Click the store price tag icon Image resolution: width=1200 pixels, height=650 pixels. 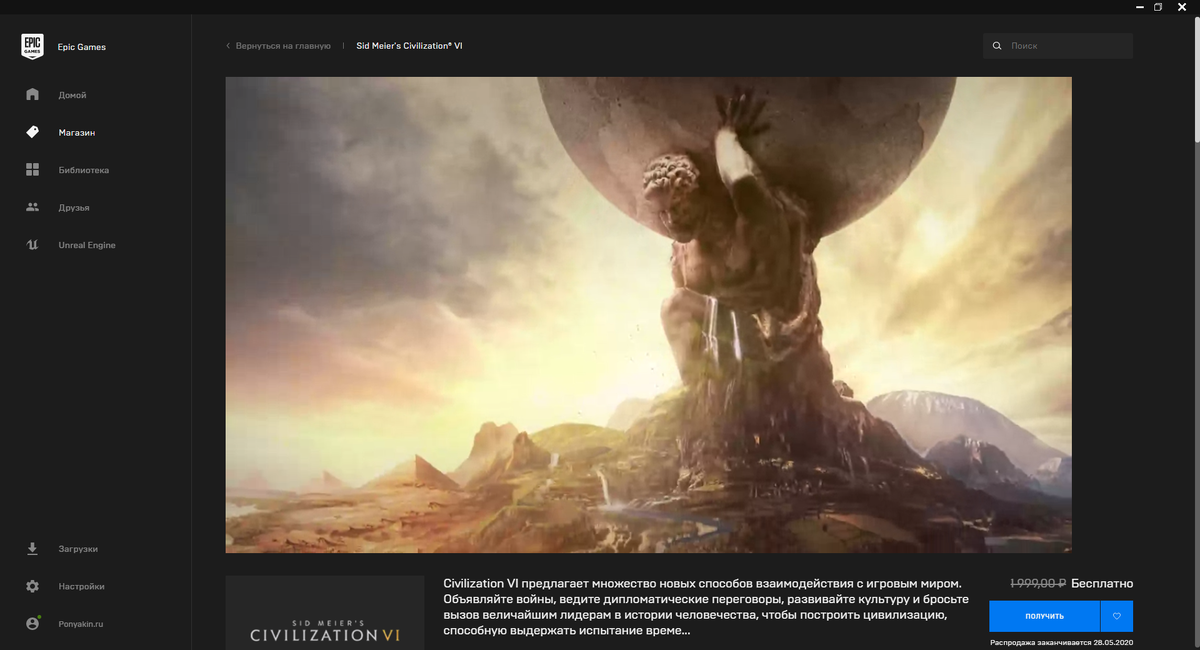32,132
